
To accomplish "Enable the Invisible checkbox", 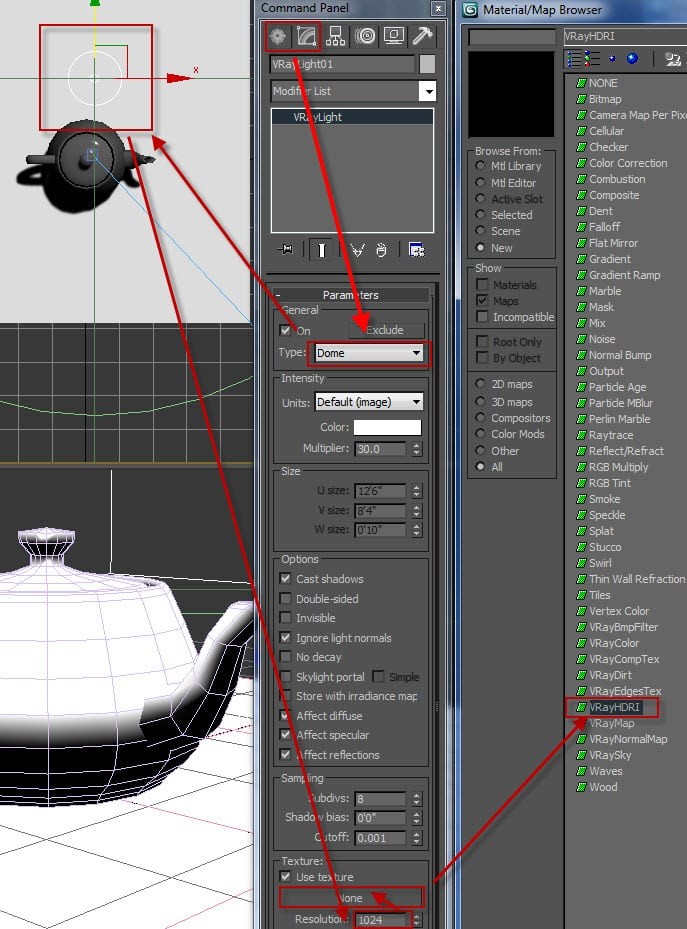I will point(285,618).
